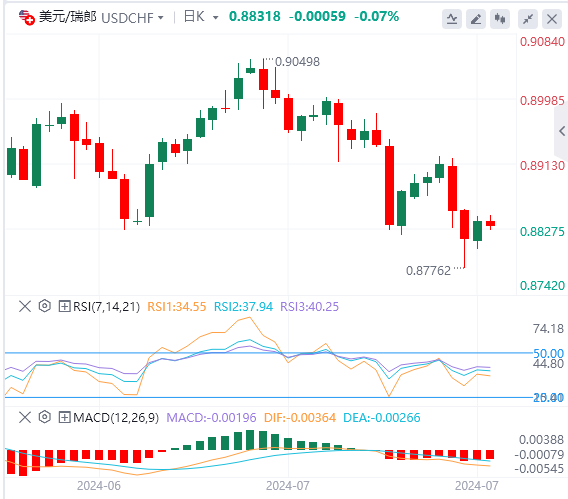
Task: Click the high price label 0.90498
Action: (297, 62)
